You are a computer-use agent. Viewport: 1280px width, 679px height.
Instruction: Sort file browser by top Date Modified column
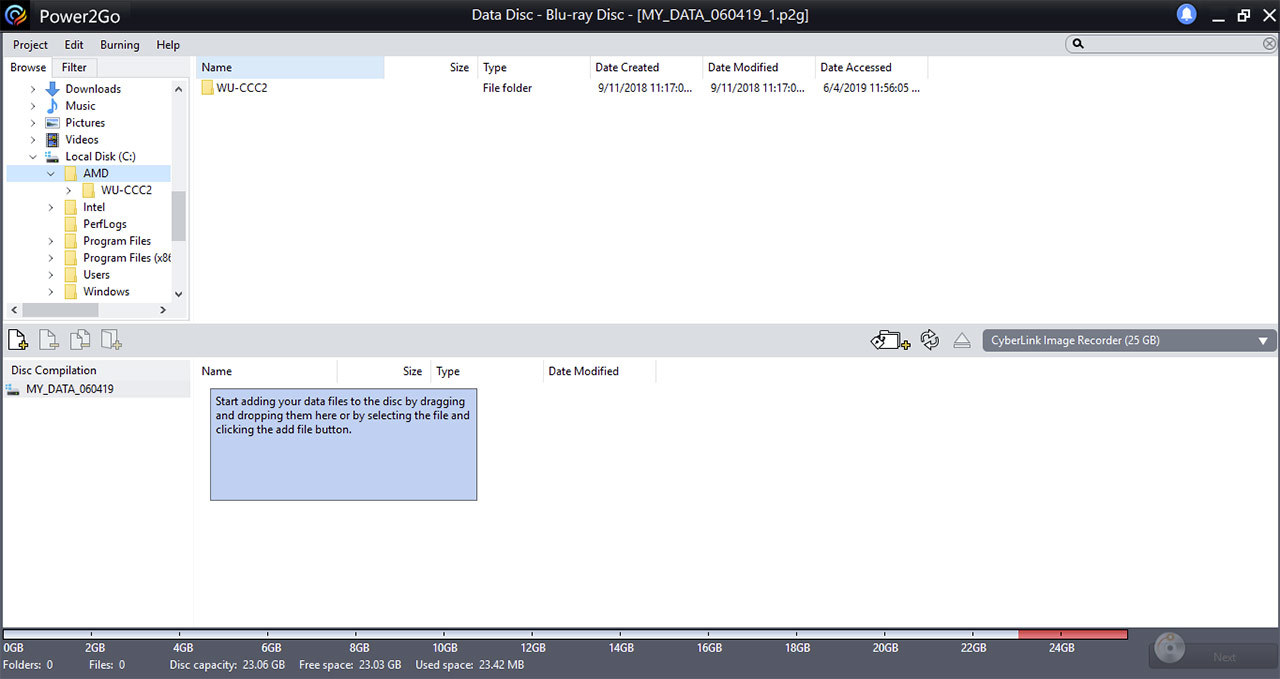(759, 67)
